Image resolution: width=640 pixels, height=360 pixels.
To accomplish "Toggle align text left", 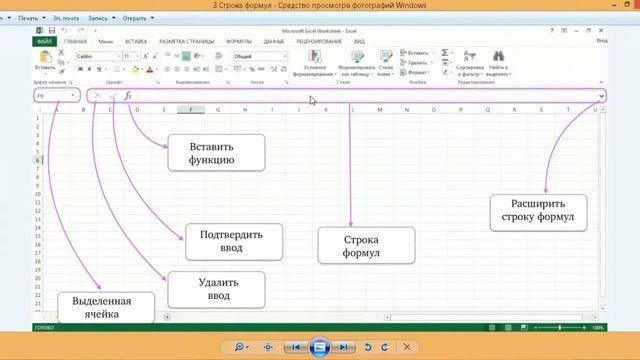I will pos(167,69).
